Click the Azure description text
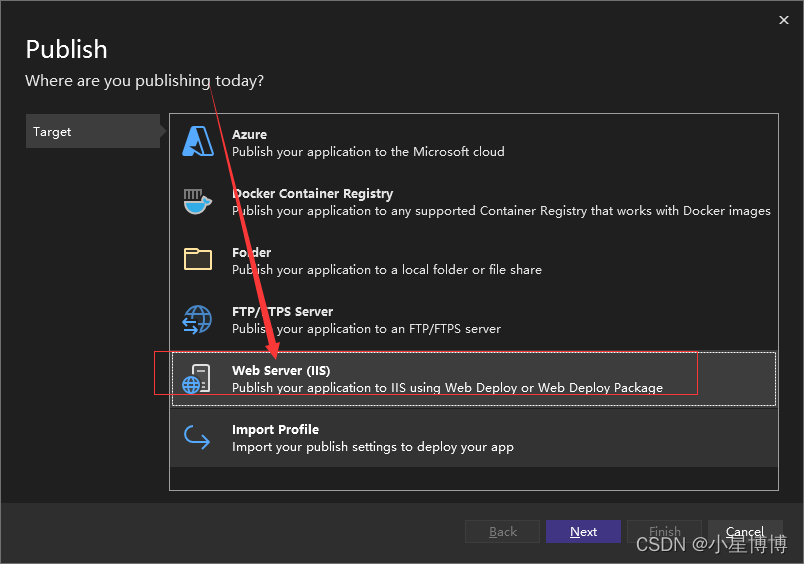Viewport: 804px width, 564px height. tap(368, 152)
